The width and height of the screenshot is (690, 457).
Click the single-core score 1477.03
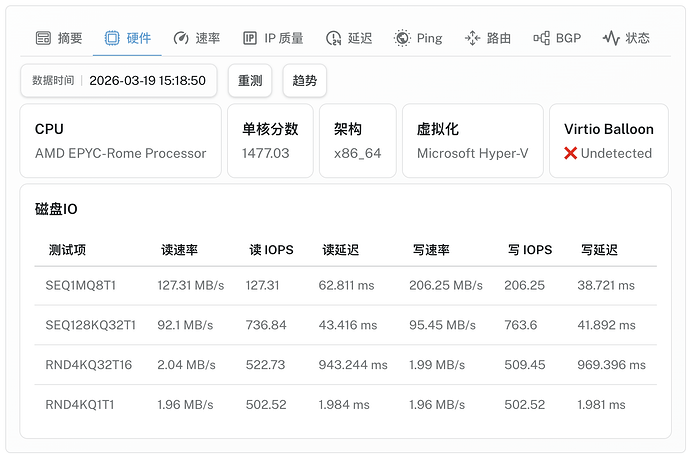tap(266, 153)
